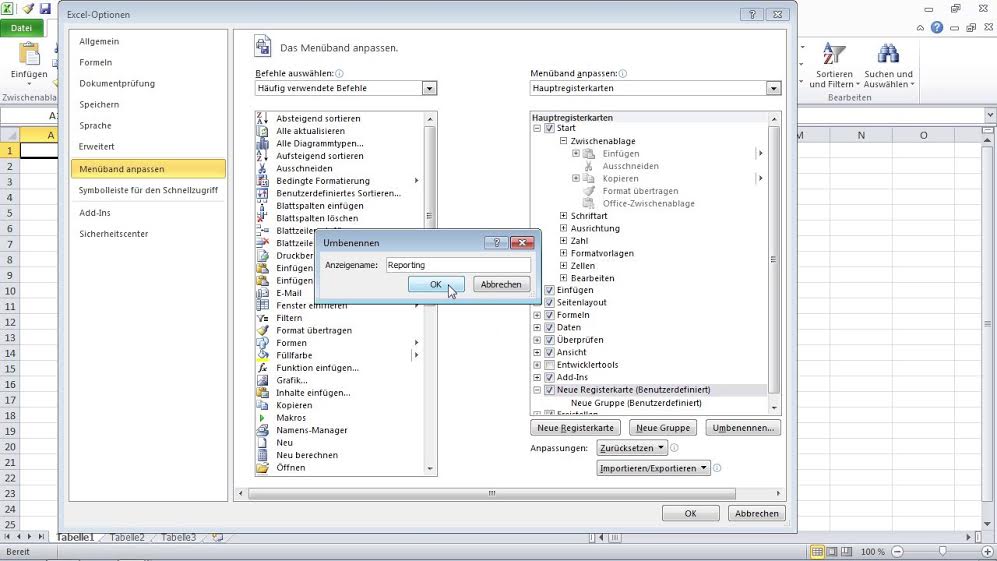Click the Absteigend sortieren command icon
The width and height of the screenshot is (997, 561).
(262, 118)
